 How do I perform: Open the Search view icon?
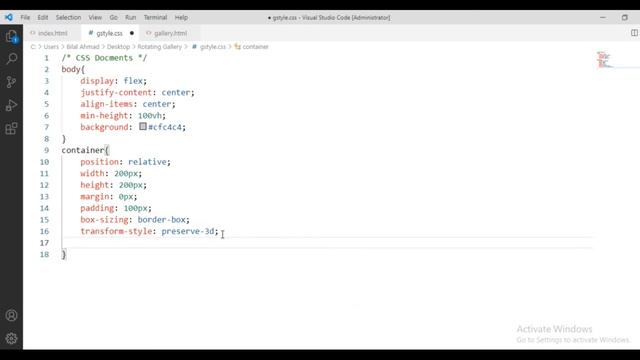(x=11, y=58)
